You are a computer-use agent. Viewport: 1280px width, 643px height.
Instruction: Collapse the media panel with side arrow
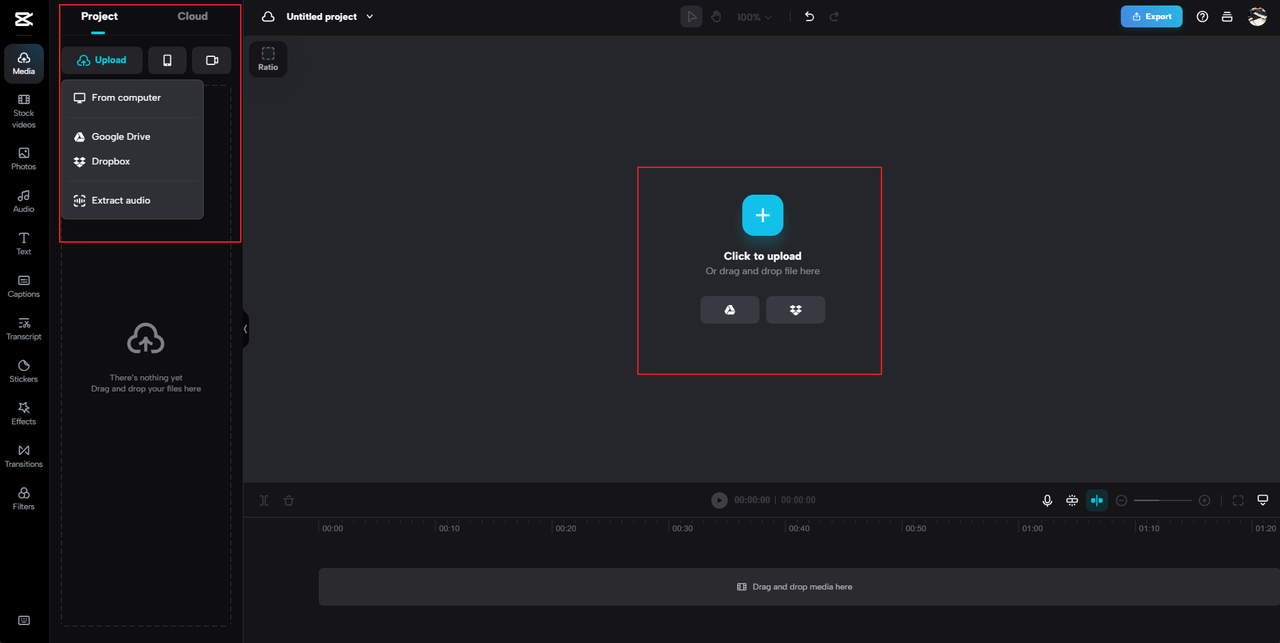tap(246, 328)
